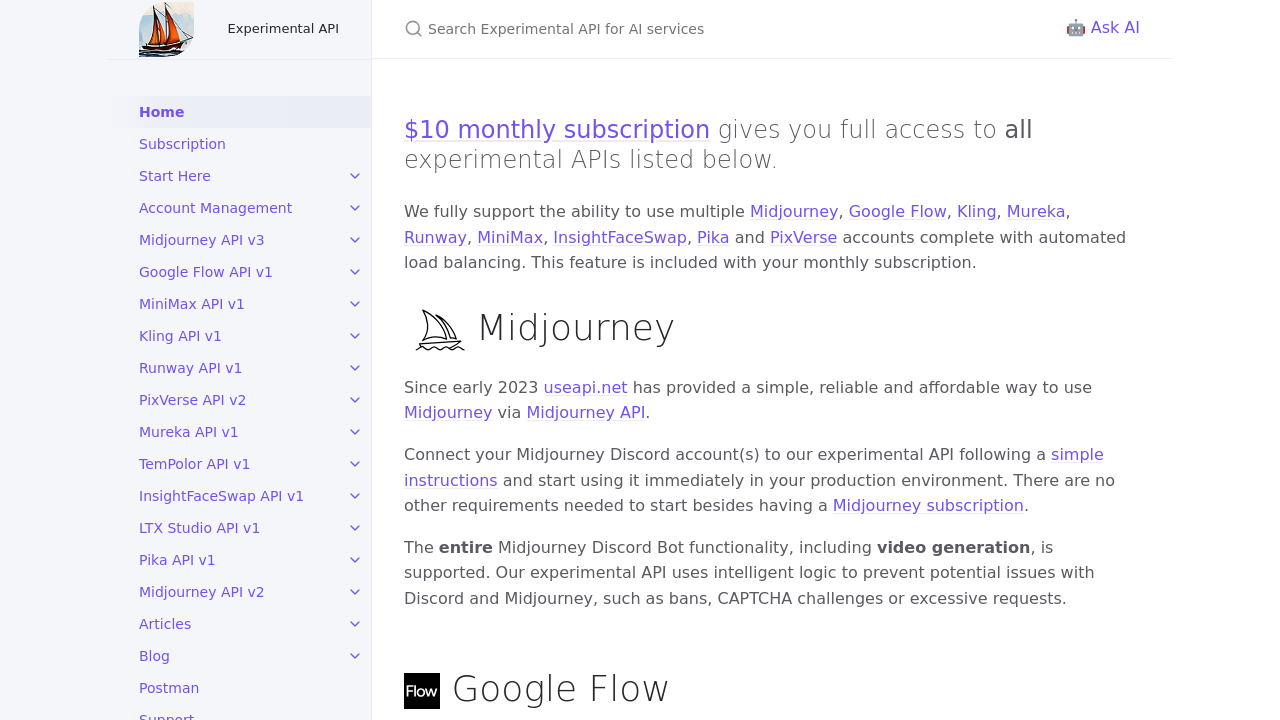
Task: Click the Midjourney sailboat heading icon
Action: pos(439,329)
